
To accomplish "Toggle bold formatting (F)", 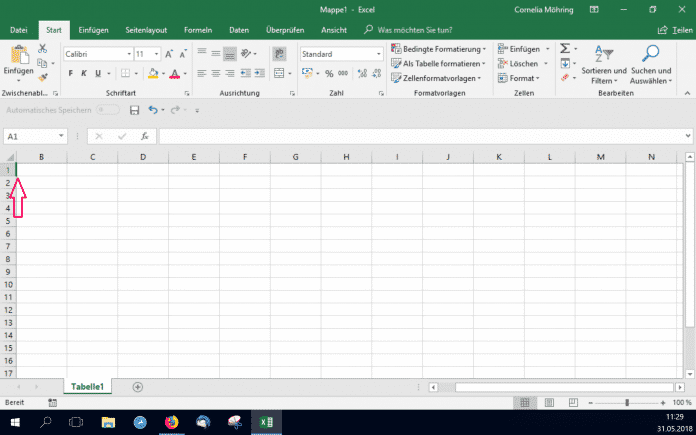I will coord(71,73).
